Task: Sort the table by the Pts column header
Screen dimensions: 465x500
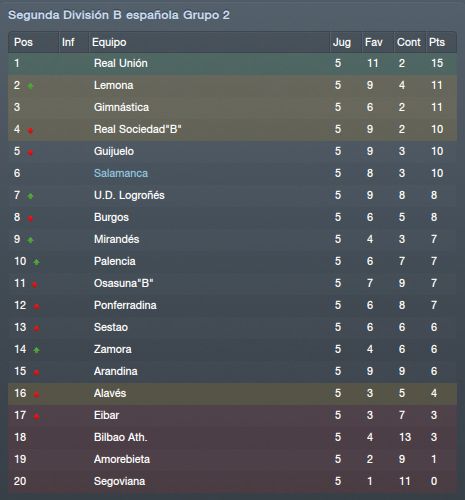Action: click(x=437, y=42)
